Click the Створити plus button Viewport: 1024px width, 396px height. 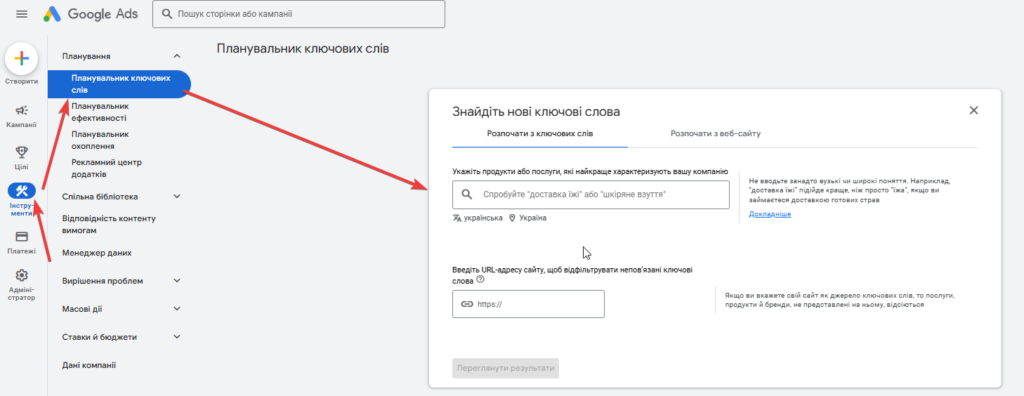22,58
